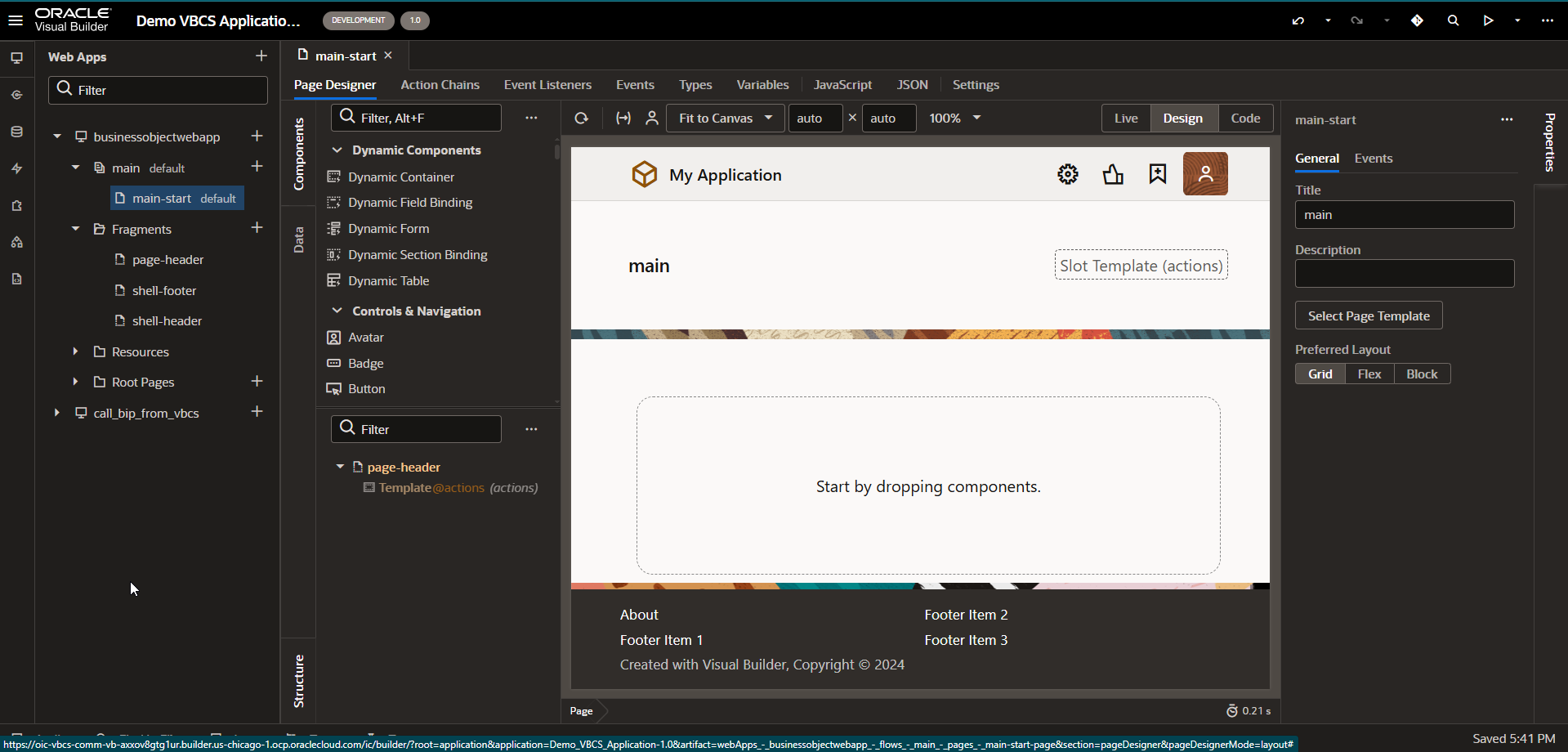Screen dimensions: 1568x752
Task: Expand the Resources folder
Action: pos(75,351)
